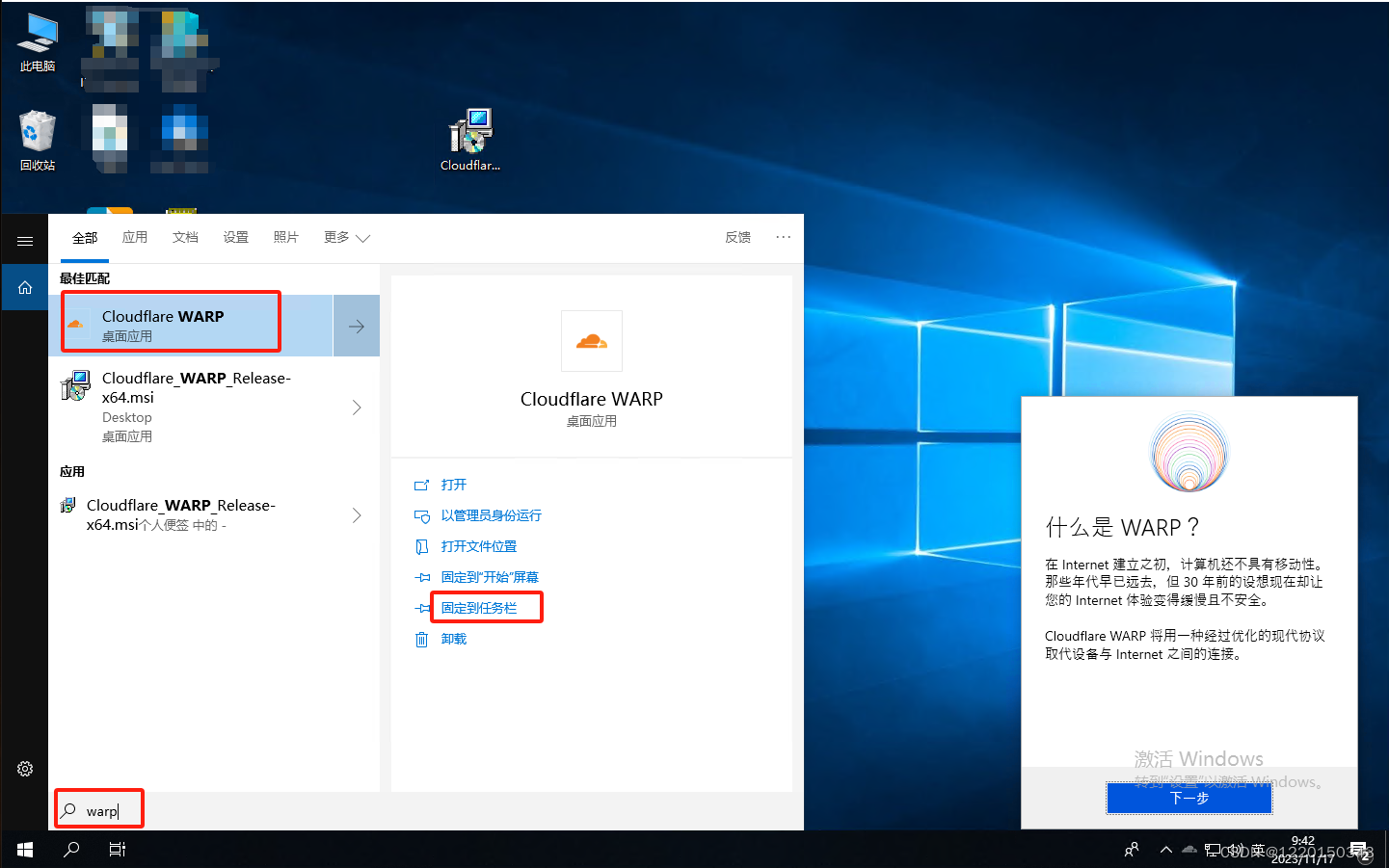
Task: Switch to the 设置 search tab
Action: pyautogui.click(x=235, y=237)
